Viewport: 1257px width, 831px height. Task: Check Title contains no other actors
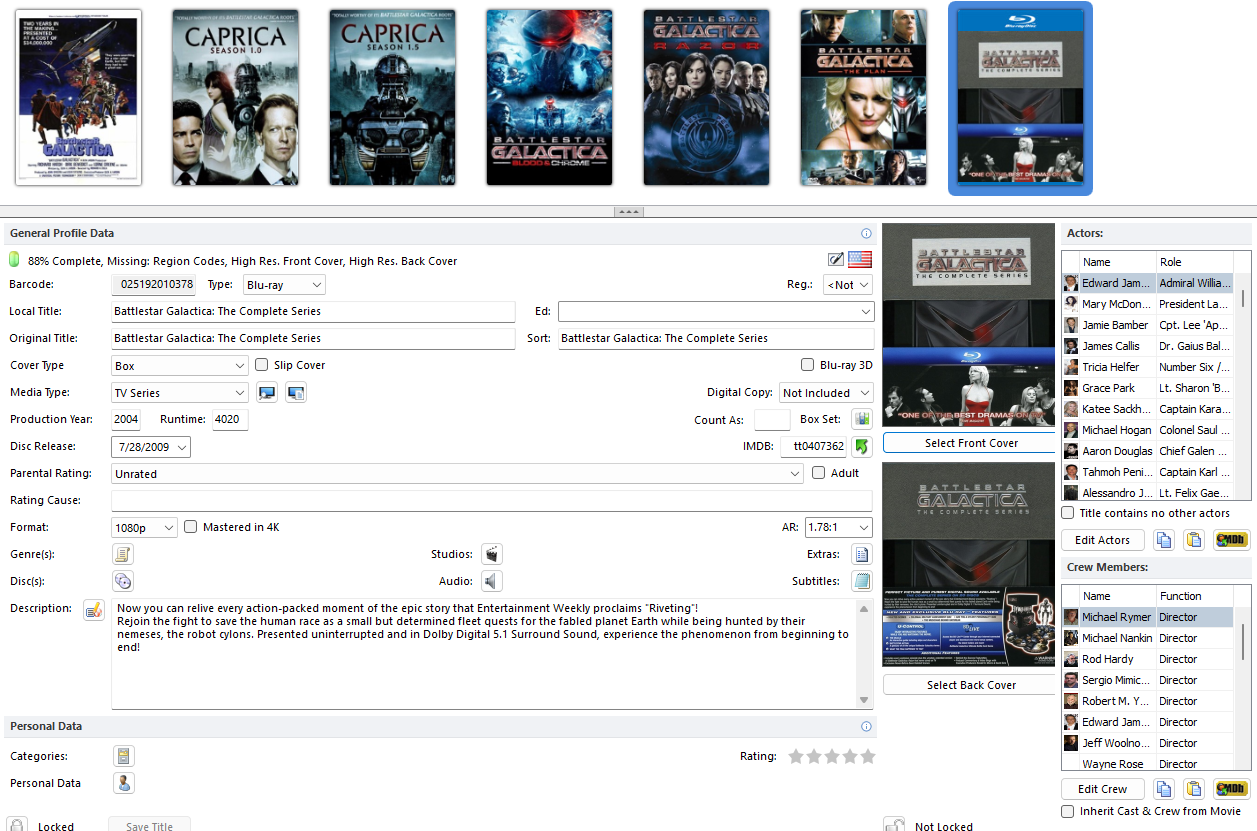click(1068, 513)
